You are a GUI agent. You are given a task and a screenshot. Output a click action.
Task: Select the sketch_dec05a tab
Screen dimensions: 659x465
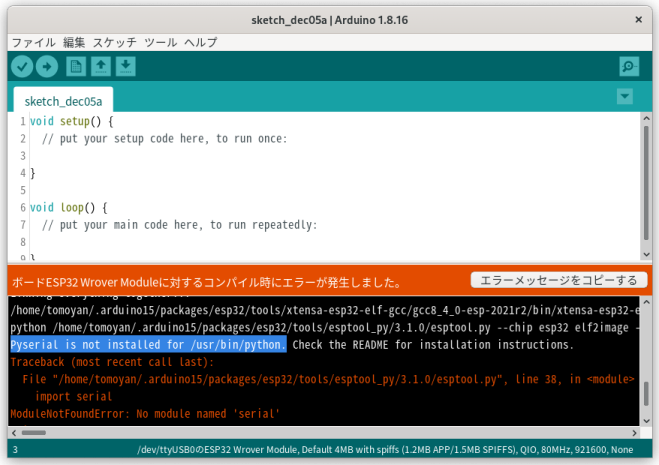(x=63, y=101)
